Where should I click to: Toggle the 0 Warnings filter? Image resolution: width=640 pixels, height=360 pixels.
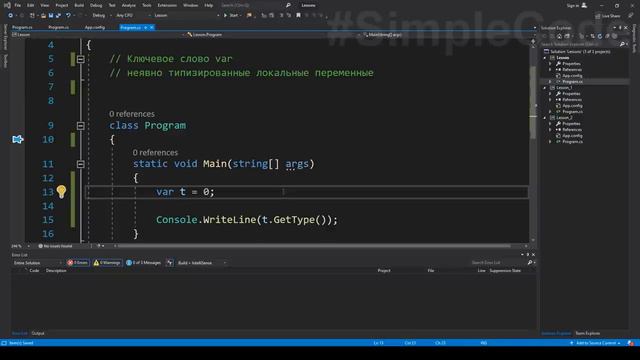coord(107,263)
